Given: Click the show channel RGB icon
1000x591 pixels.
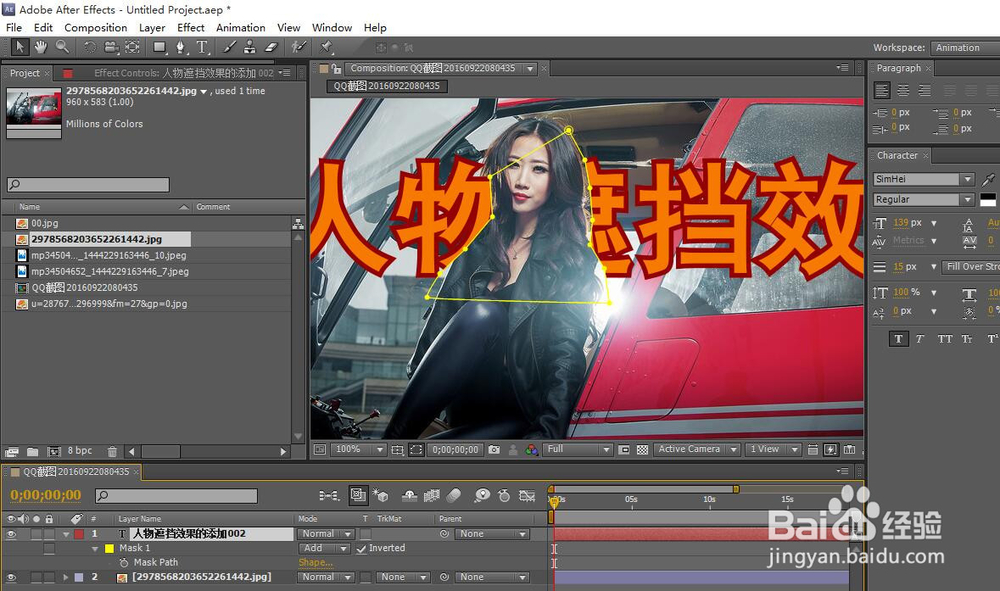Looking at the screenshot, I should pos(531,449).
